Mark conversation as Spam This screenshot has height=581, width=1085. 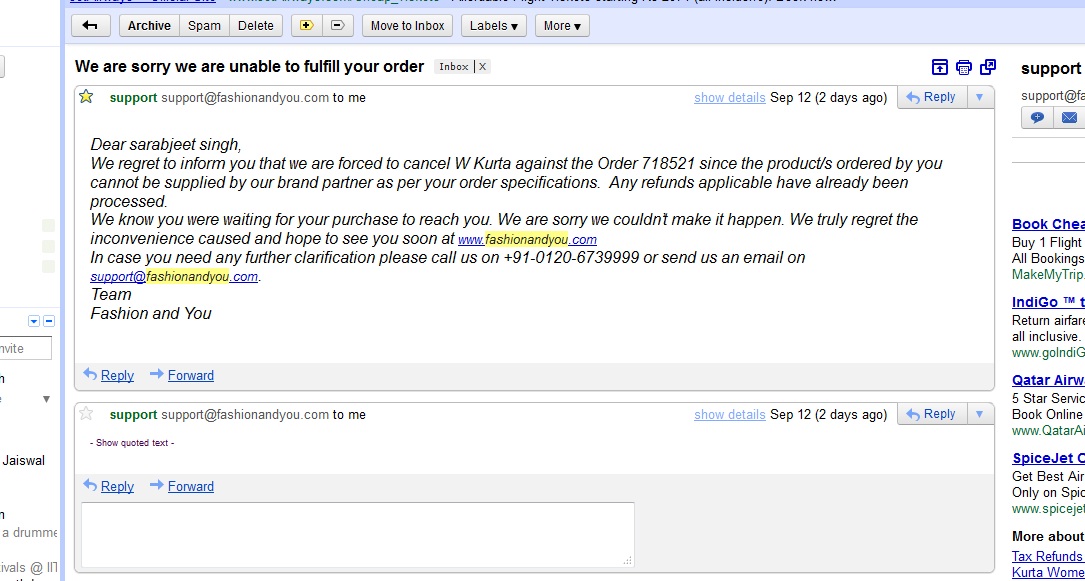pos(204,26)
